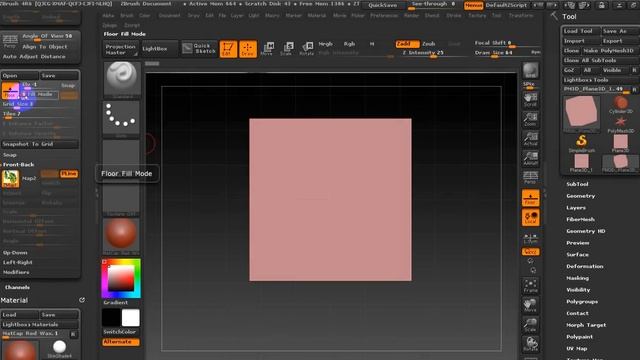This screenshot has height=360, width=640.
Task: Expand the Masking subpalette
Action: tap(577, 278)
